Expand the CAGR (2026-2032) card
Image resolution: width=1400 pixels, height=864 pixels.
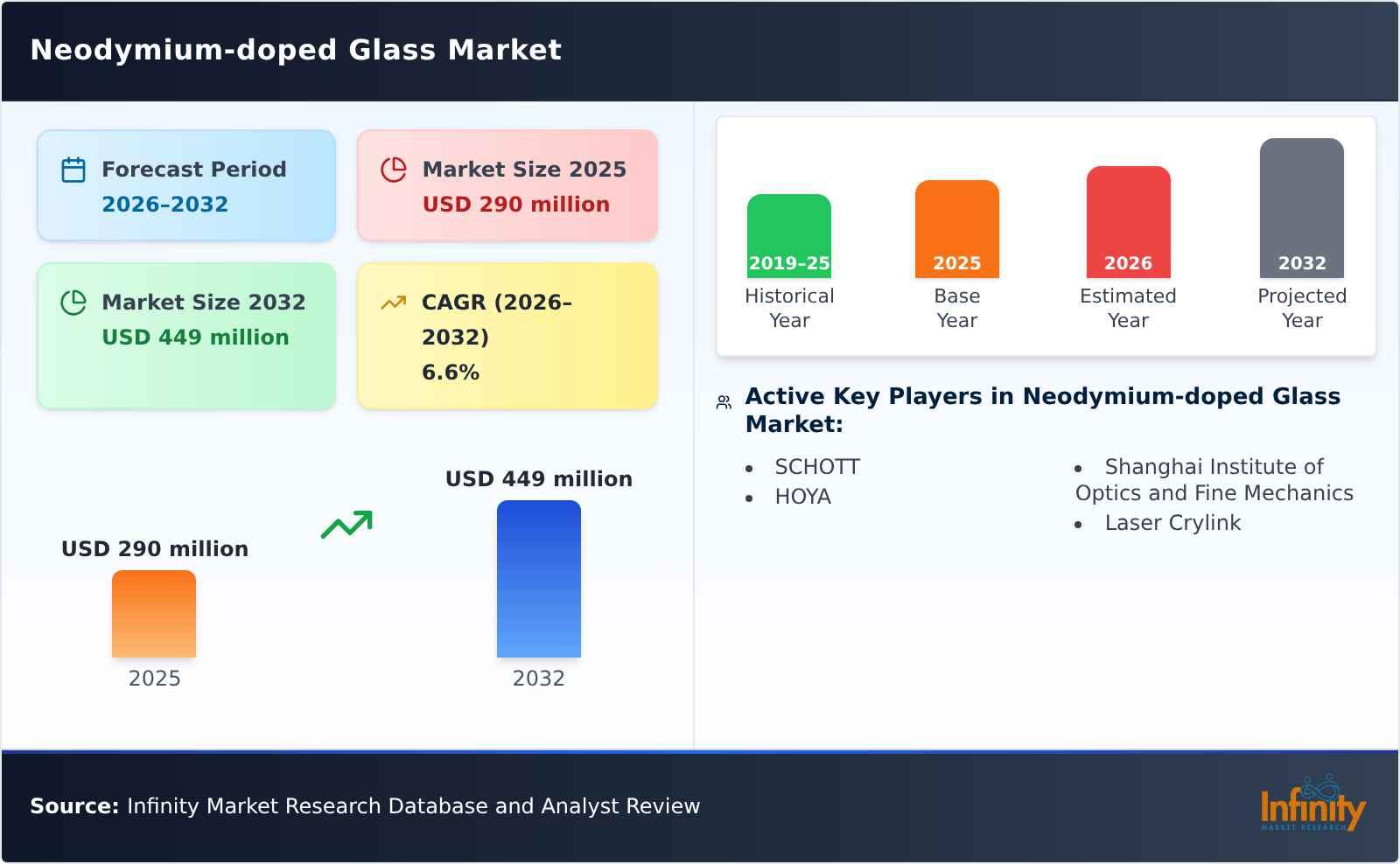[506, 336]
